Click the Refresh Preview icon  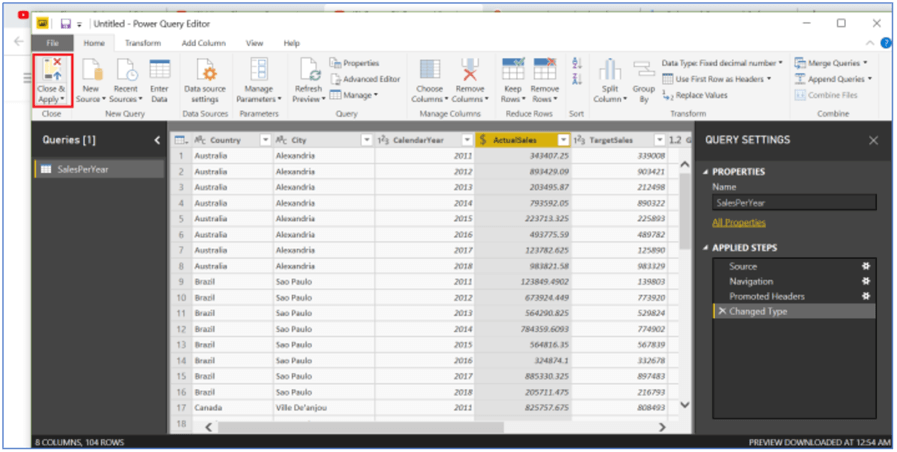click(x=308, y=72)
